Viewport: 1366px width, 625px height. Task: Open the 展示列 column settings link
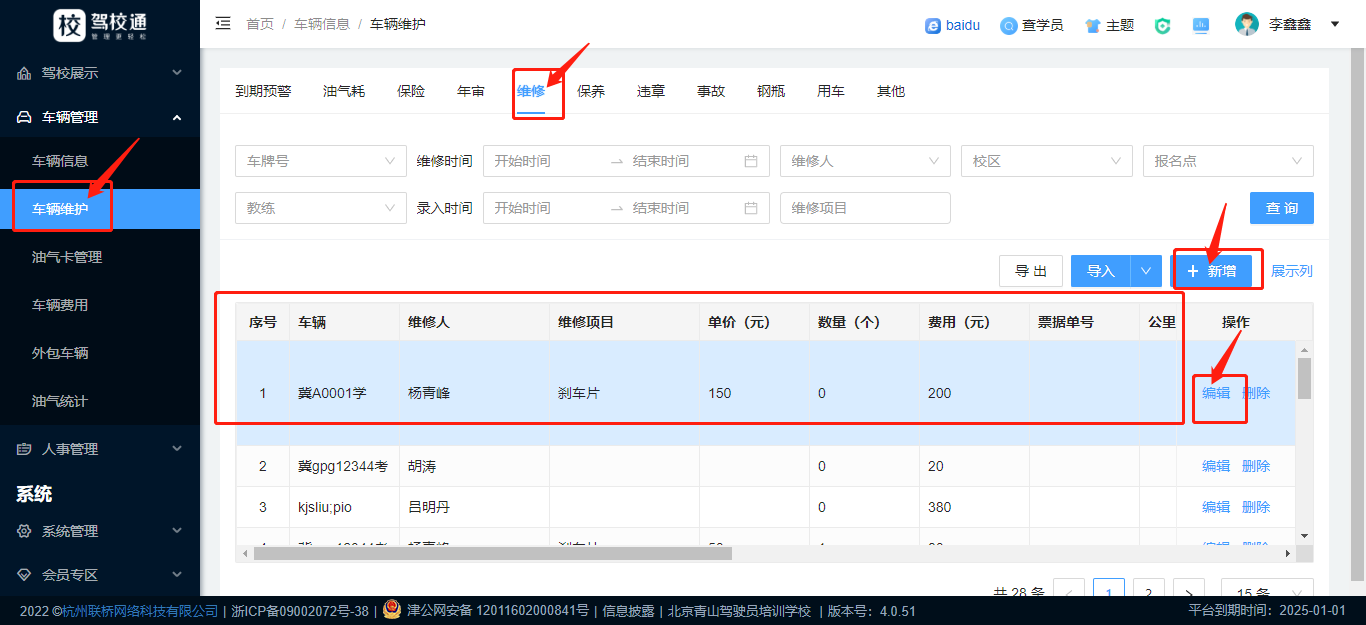[x=1292, y=271]
